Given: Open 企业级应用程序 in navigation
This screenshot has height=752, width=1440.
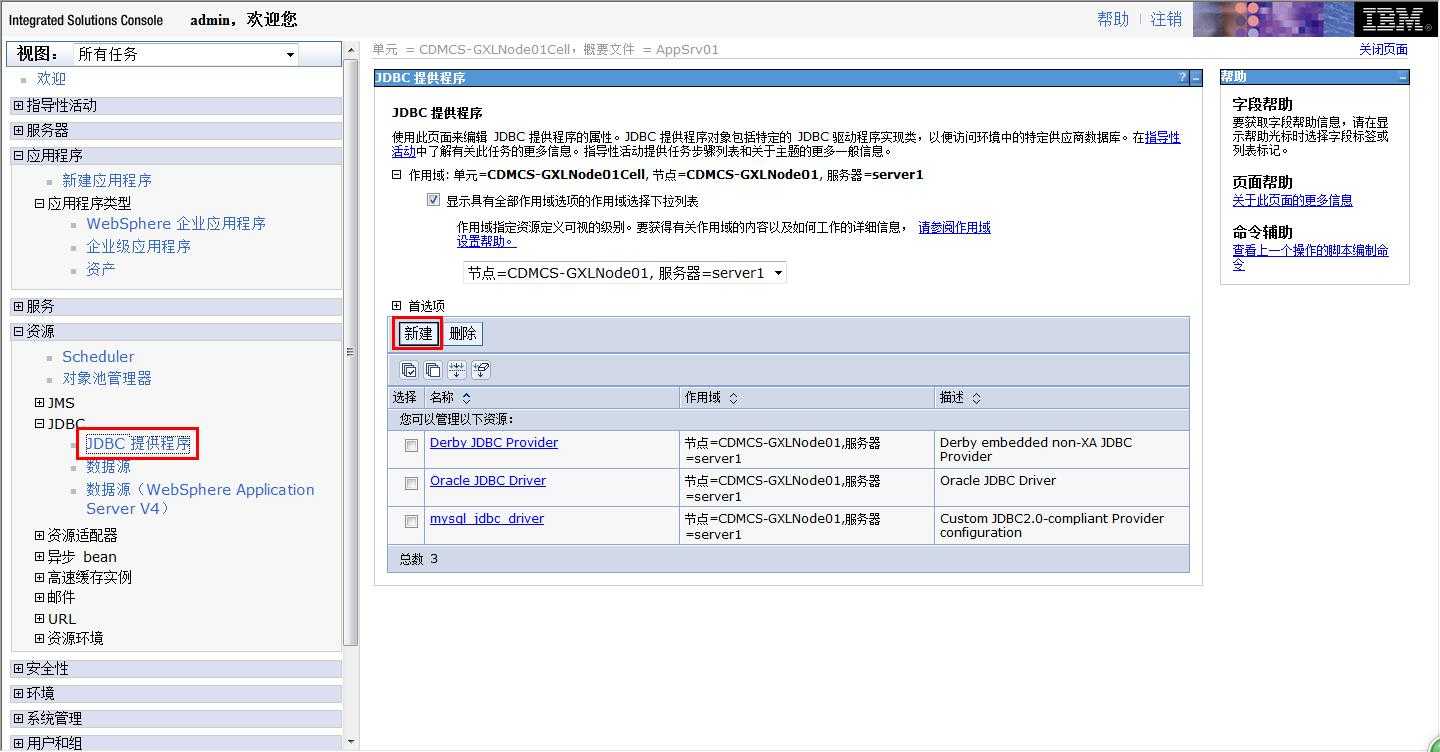Looking at the screenshot, I should point(138,247).
